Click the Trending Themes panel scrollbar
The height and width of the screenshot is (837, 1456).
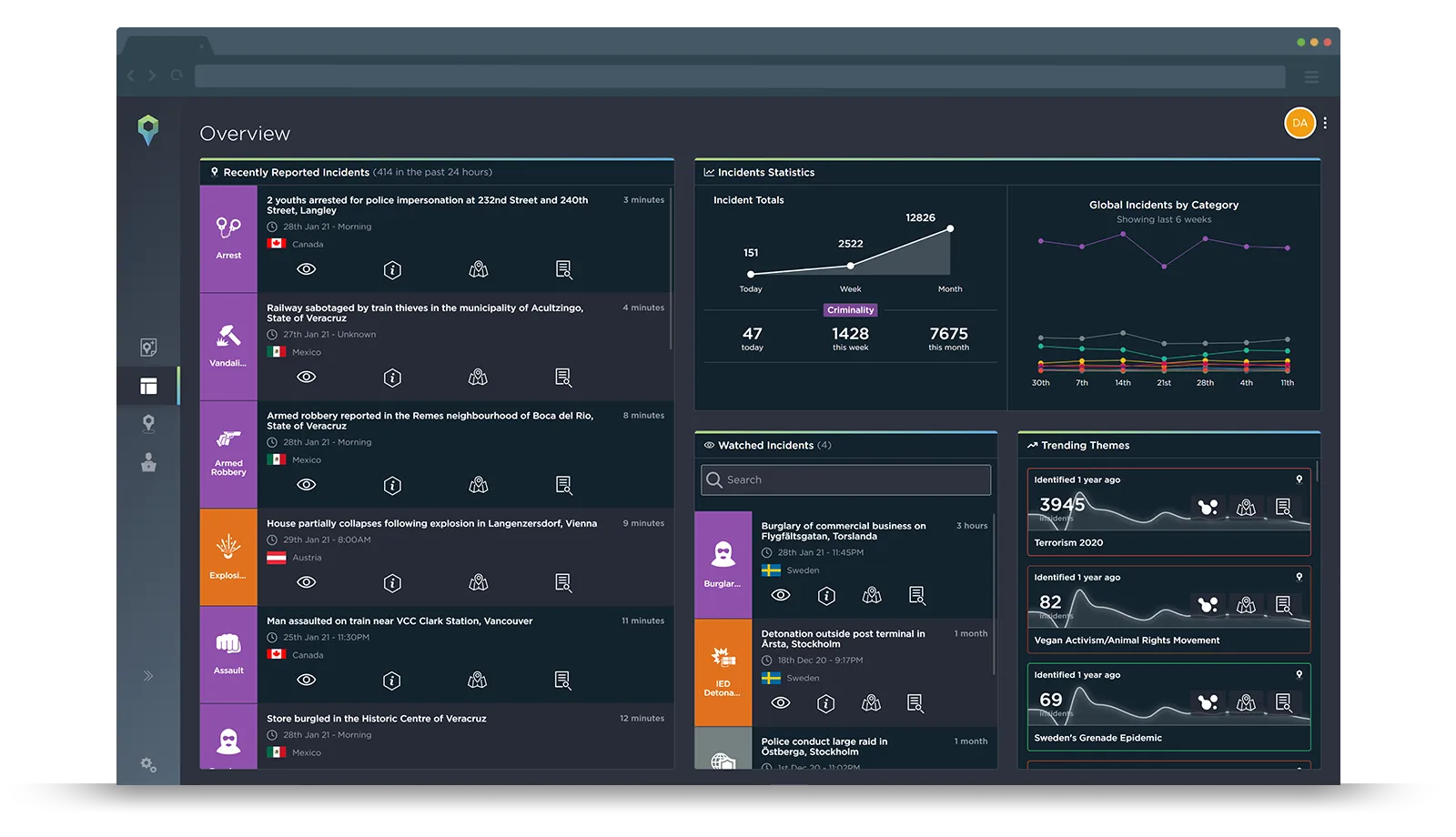1317,471
